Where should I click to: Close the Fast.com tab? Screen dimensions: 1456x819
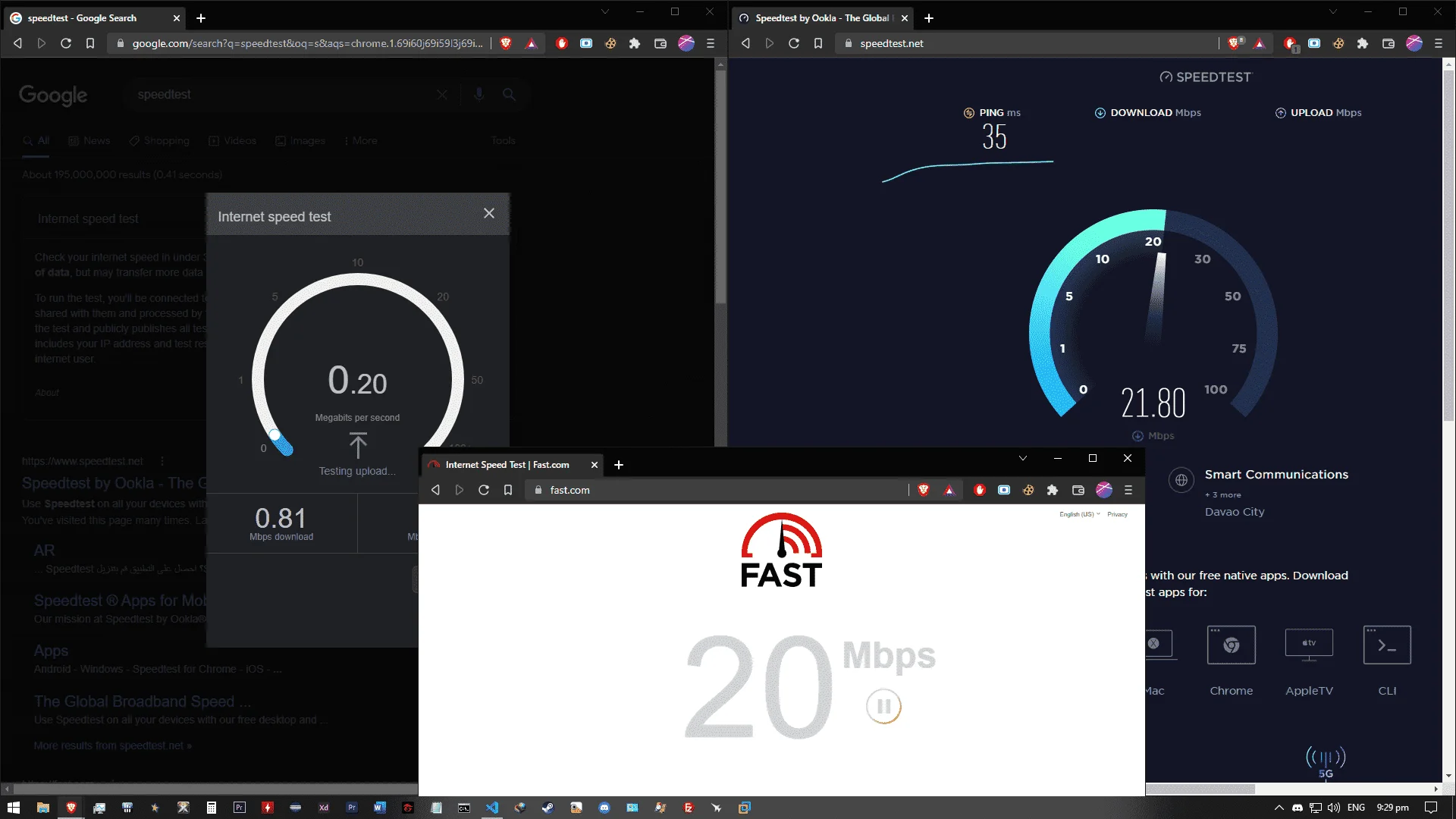pyautogui.click(x=595, y=465)
